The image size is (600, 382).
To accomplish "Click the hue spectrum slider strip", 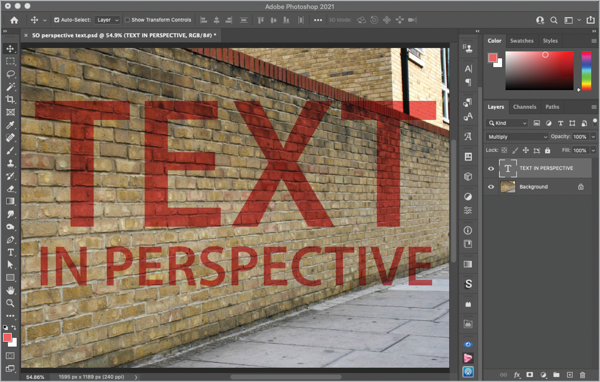I will (586, 71).
